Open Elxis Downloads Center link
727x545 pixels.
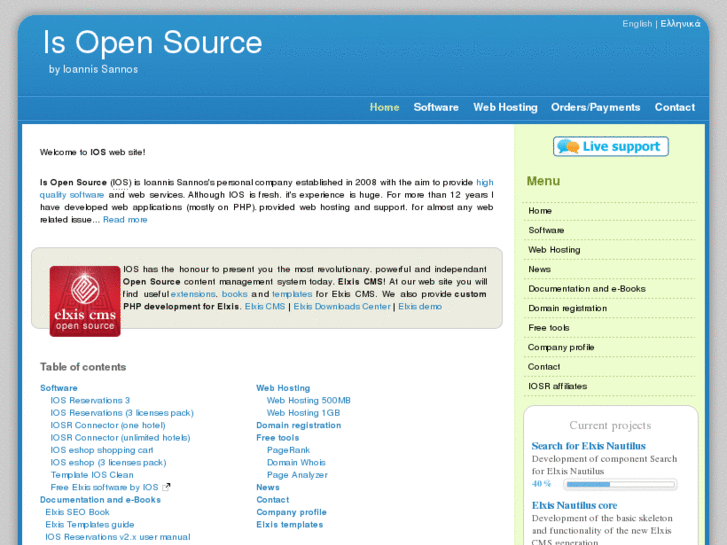[x=342, y=307]
